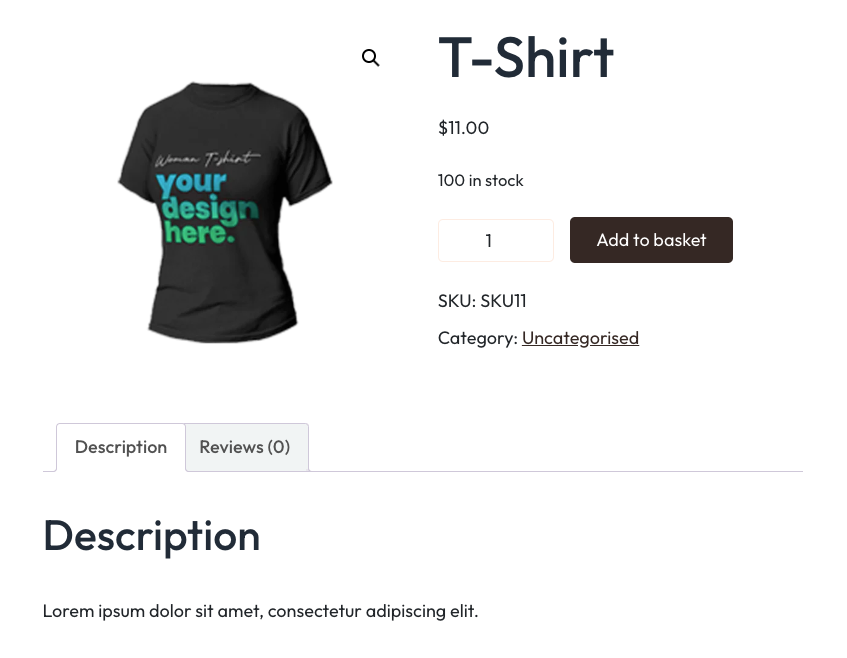This screenshot has height=658, width=847.
Task: Switch to the Reviews (0) tab
Action: [244, 447]
